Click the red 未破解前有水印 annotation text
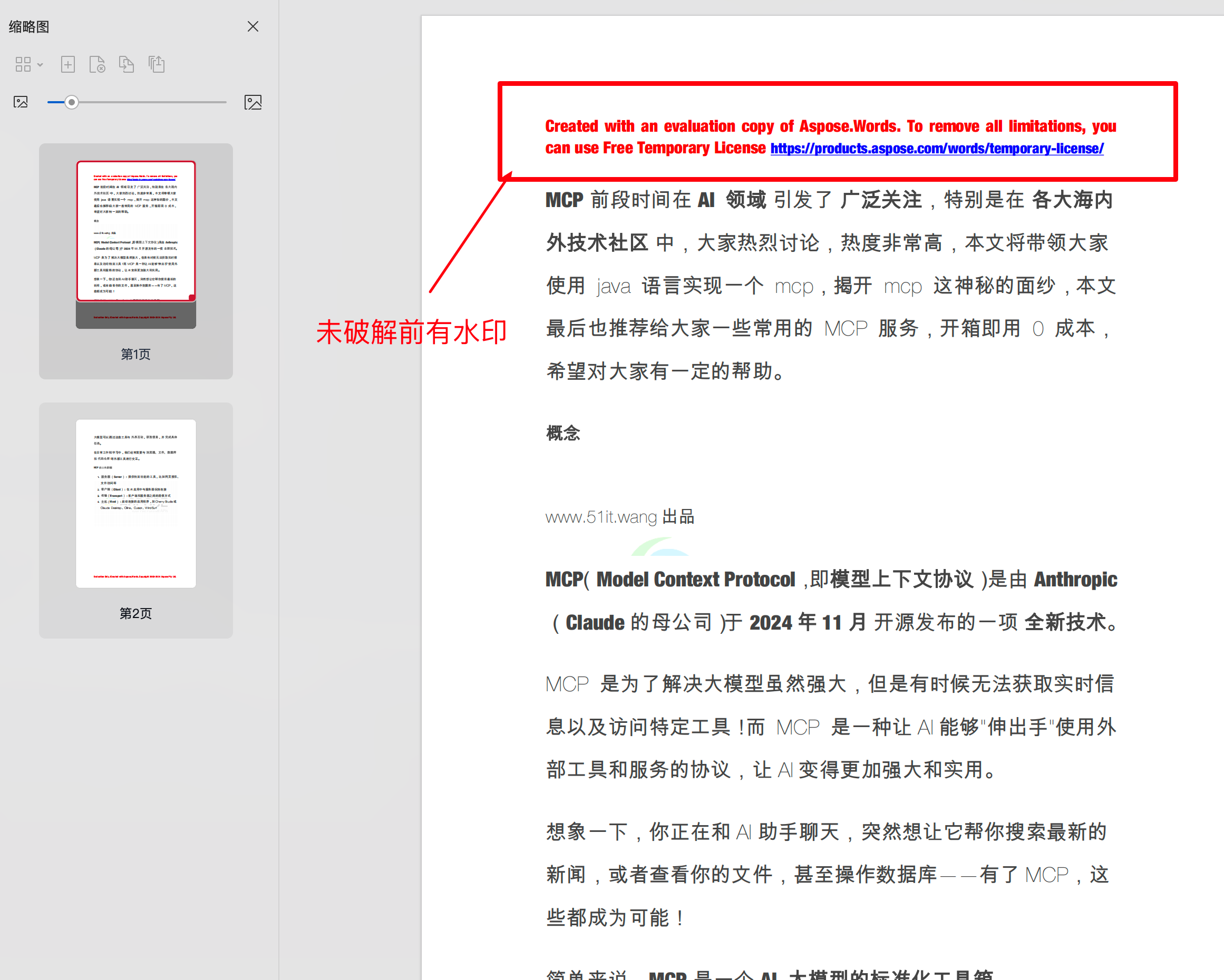The width and height of the screenshot is (1224, 980). pyautogui.click(x=411, y=332)
